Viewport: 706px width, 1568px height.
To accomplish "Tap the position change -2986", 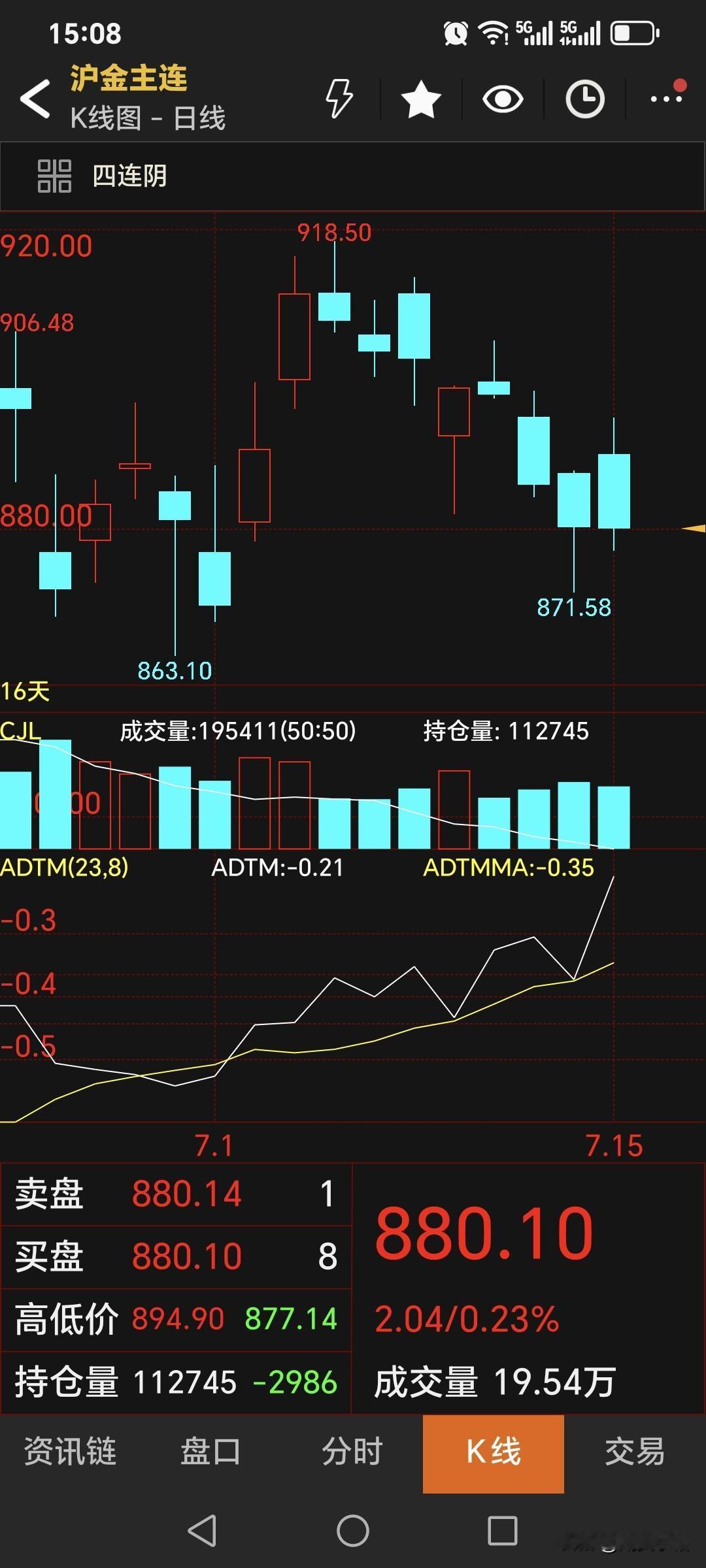I will (x=295, y=1382).
